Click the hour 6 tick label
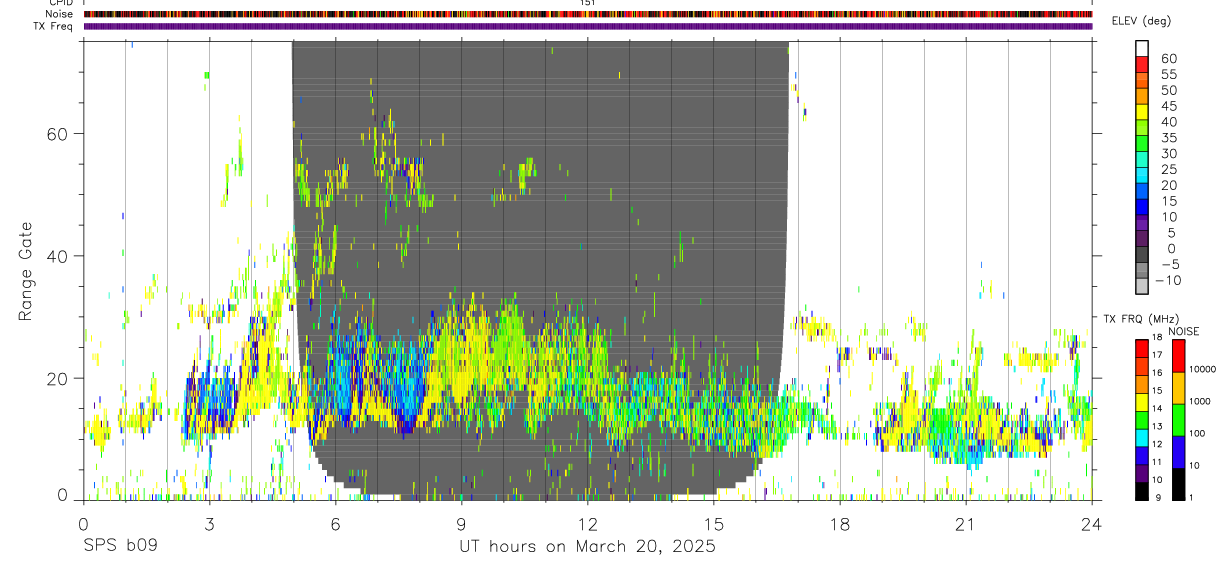The width and height of the screenshot is (1228, 567). [335, 525]
